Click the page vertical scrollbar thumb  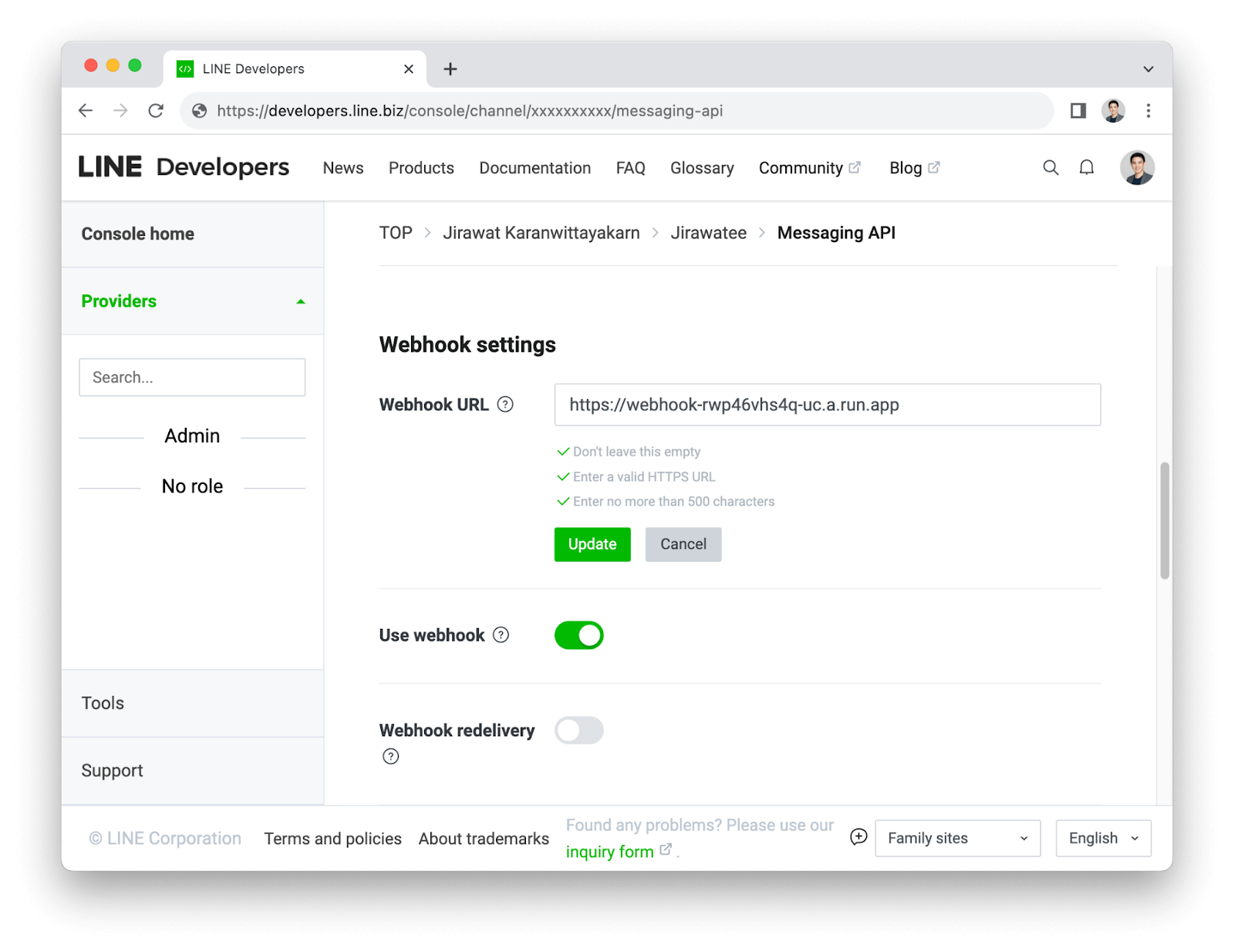coord(1165,520)
